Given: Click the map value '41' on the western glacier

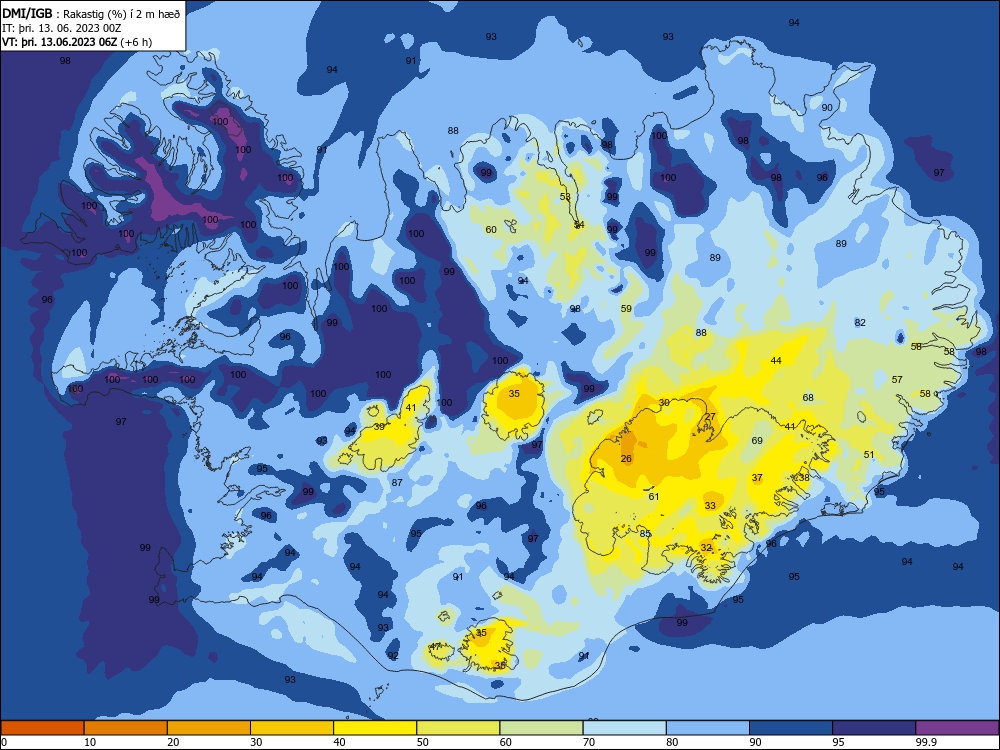Looking at the screenshot, I should pos(411,408).
